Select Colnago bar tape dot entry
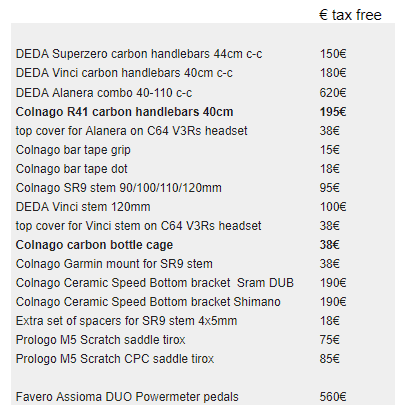 pyautogui.click(x=71, y=169)
